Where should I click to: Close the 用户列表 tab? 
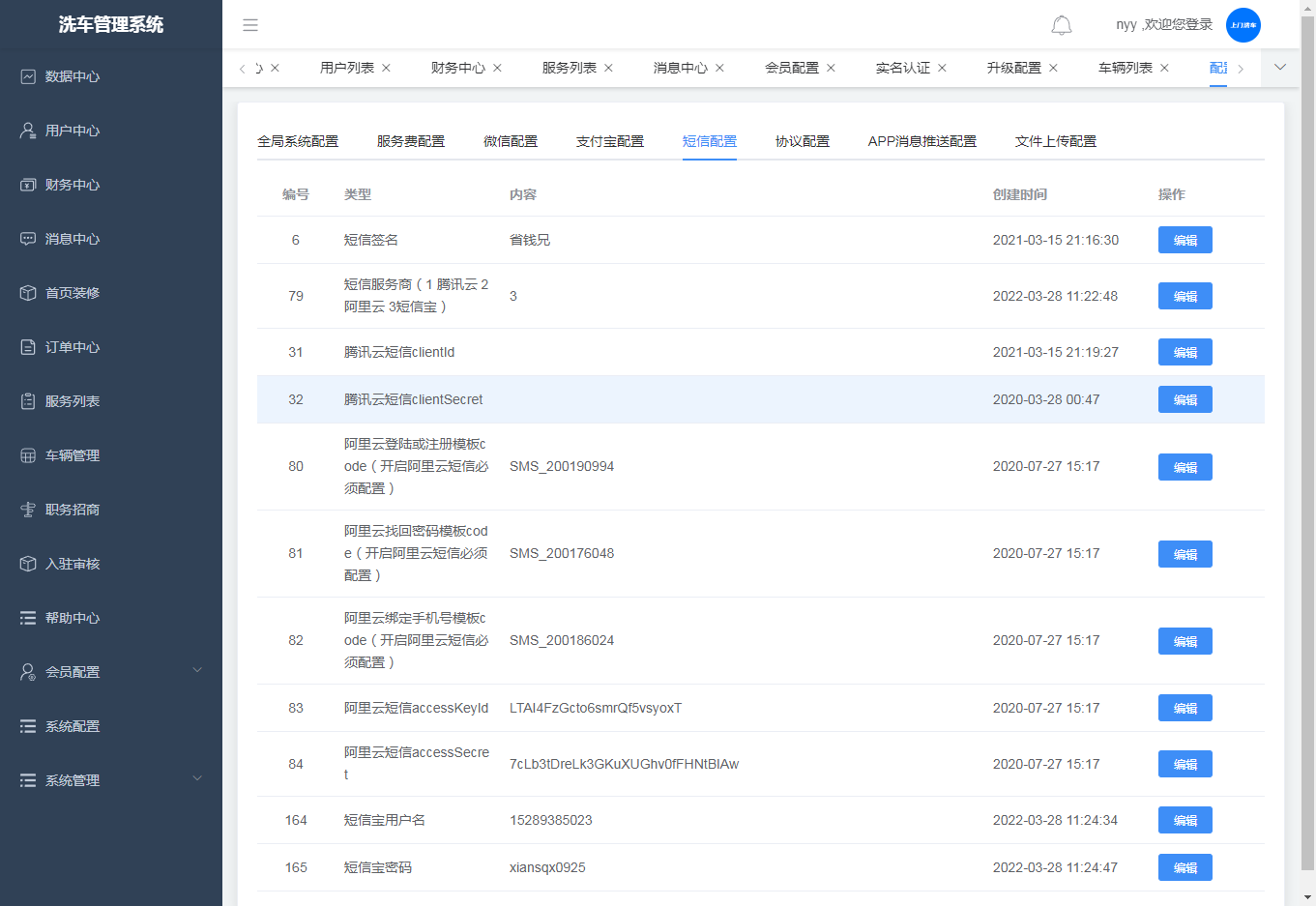click(387, 68)
